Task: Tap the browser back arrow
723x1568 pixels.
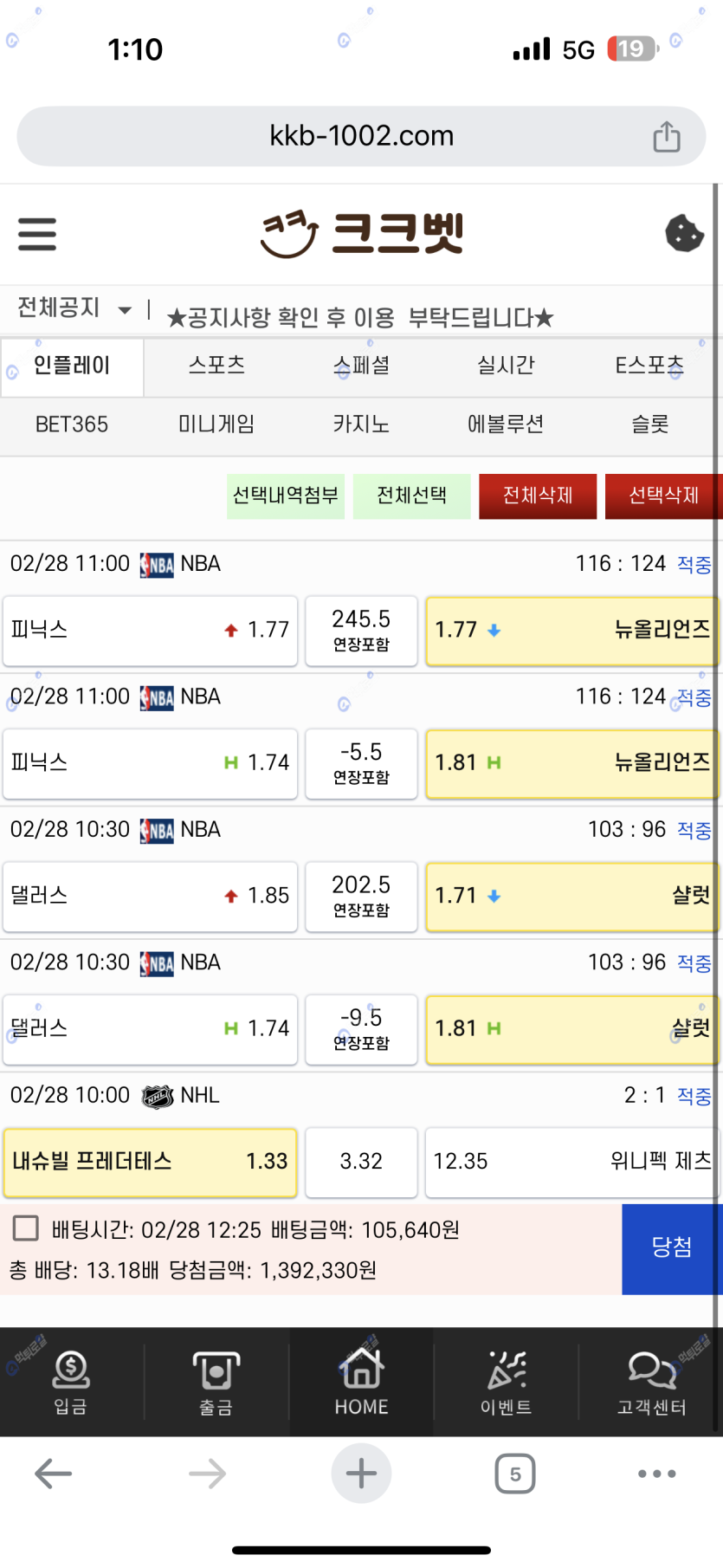Action: [x=53, y=1474]
